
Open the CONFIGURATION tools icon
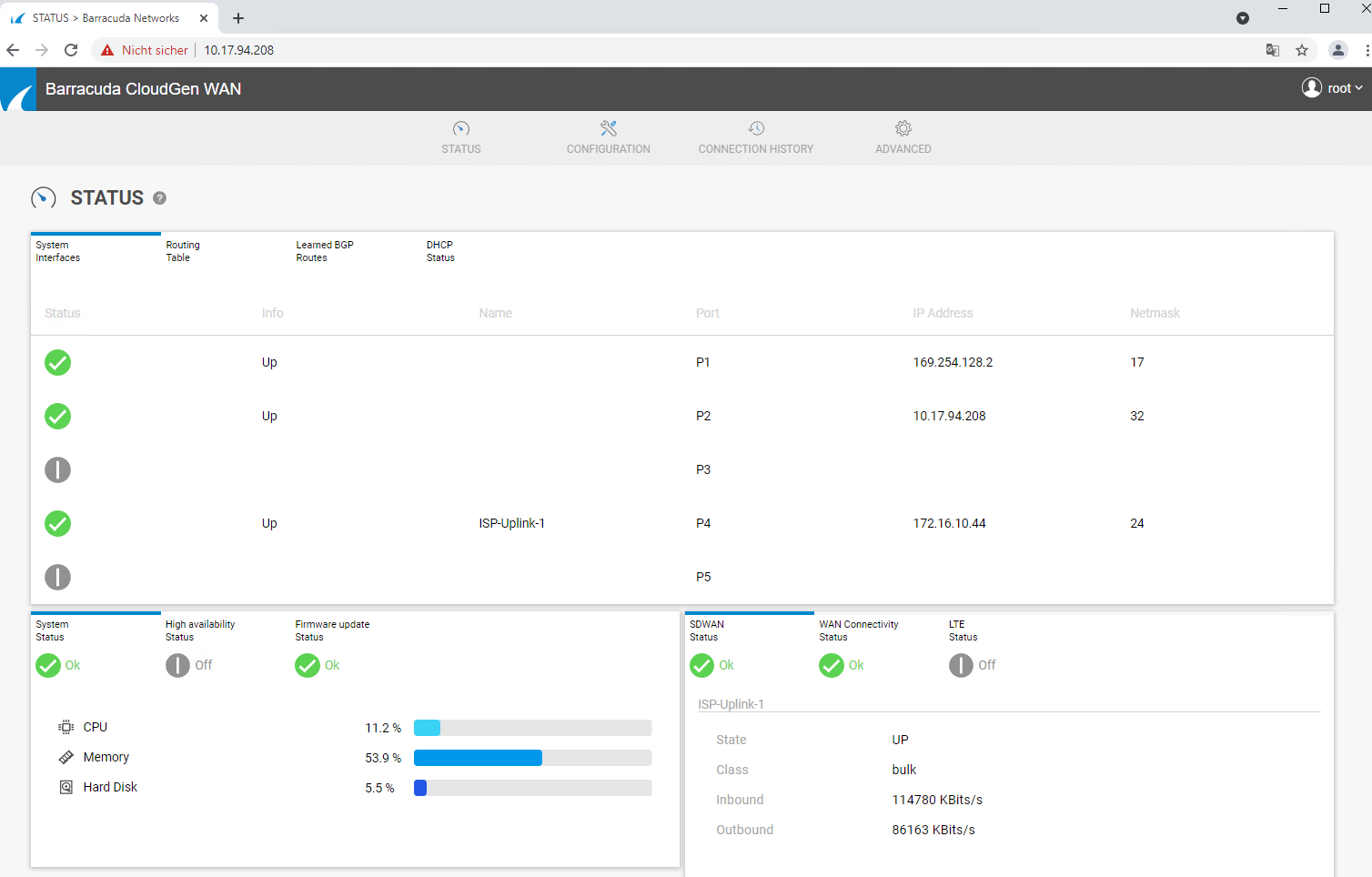tap(609, 128)
